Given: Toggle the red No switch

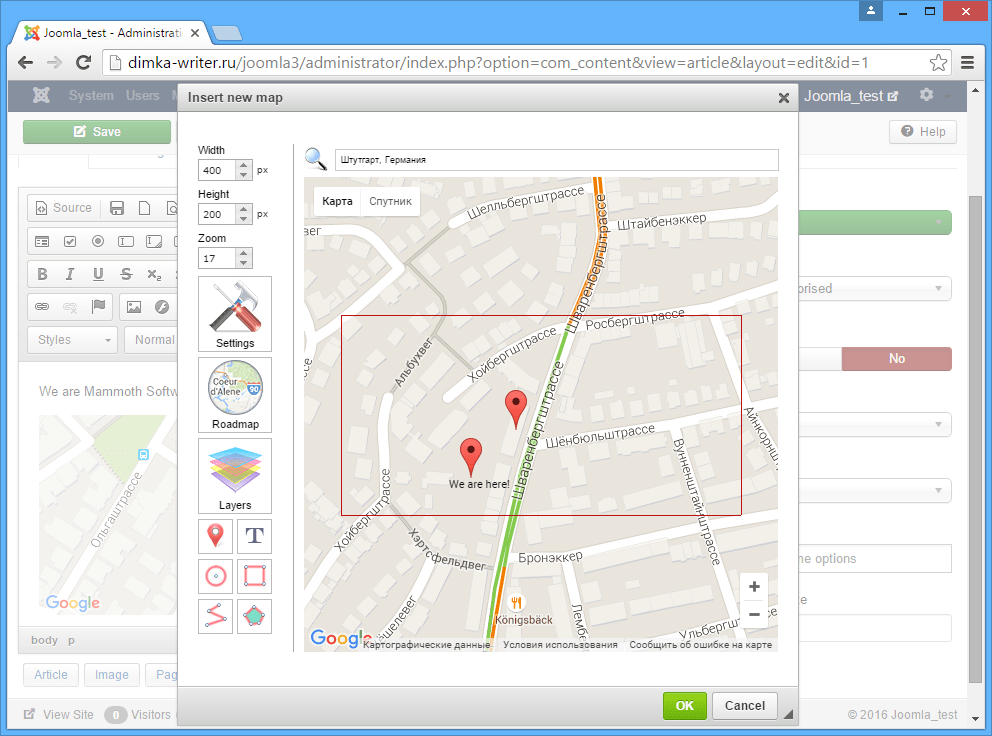Looking at the screenshot, I should 896,359.
